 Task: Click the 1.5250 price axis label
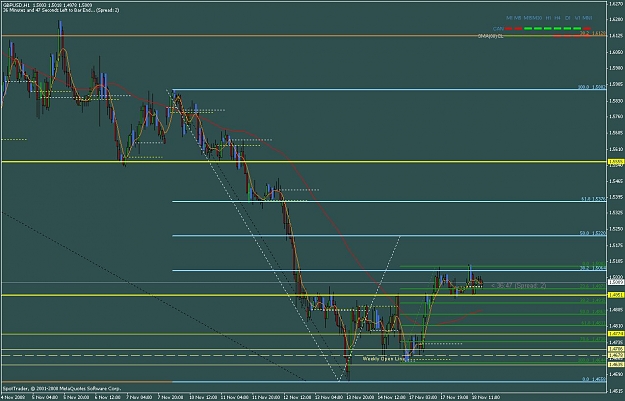click(x=615, y=229)
